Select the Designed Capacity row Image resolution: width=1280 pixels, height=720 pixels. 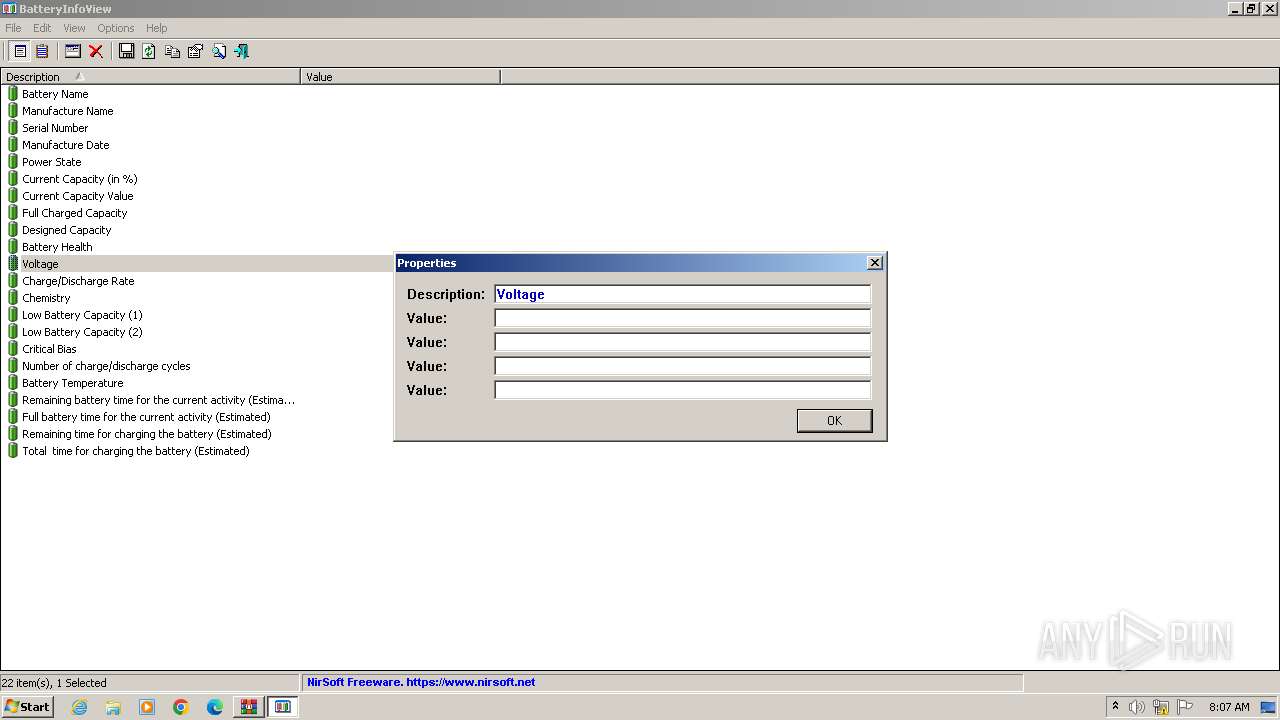pyautogui.click(x=67, y=230)
